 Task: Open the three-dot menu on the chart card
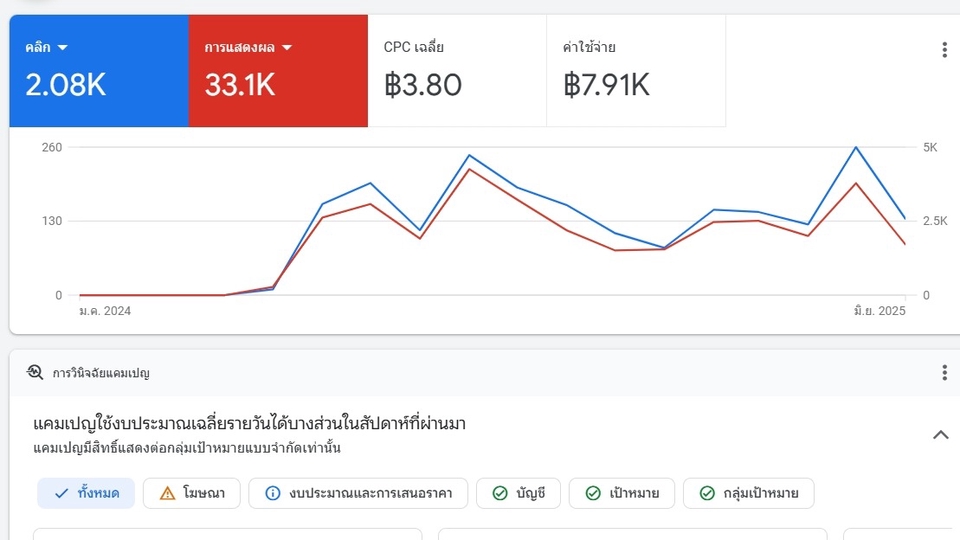944,50
